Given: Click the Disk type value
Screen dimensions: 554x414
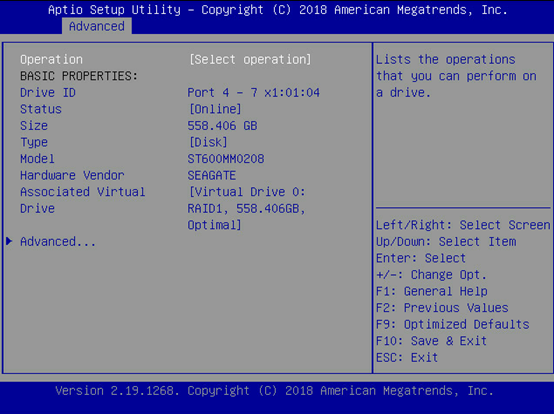Looking at the screenshot, I should (208, 142).
